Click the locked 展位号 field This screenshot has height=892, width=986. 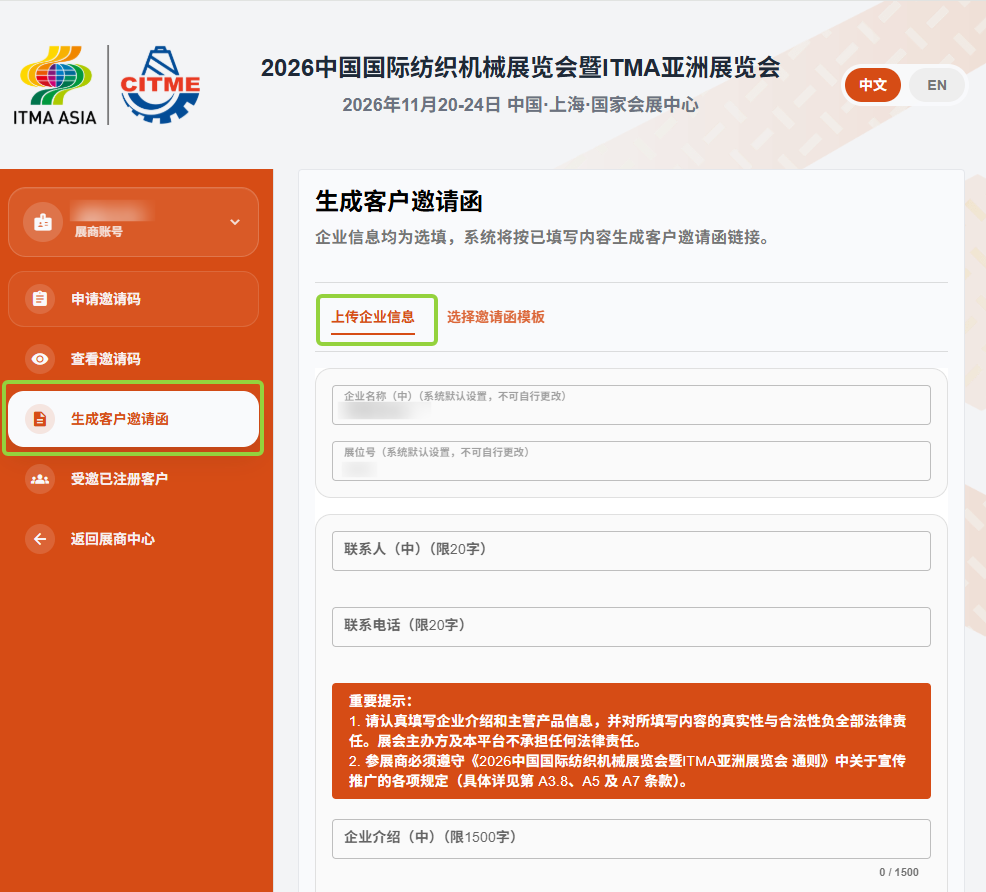coord(631,461)
